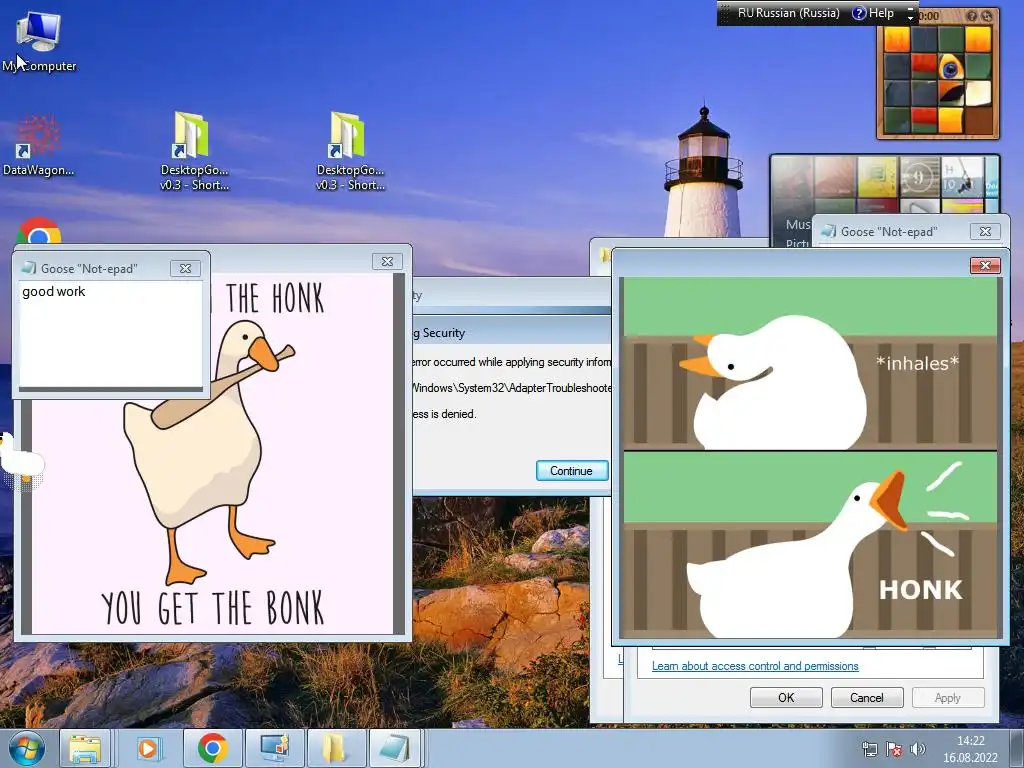Open the yellow folder taskbar item
The width and height of the screenshot is (1024, 768).
coord(336,748)
